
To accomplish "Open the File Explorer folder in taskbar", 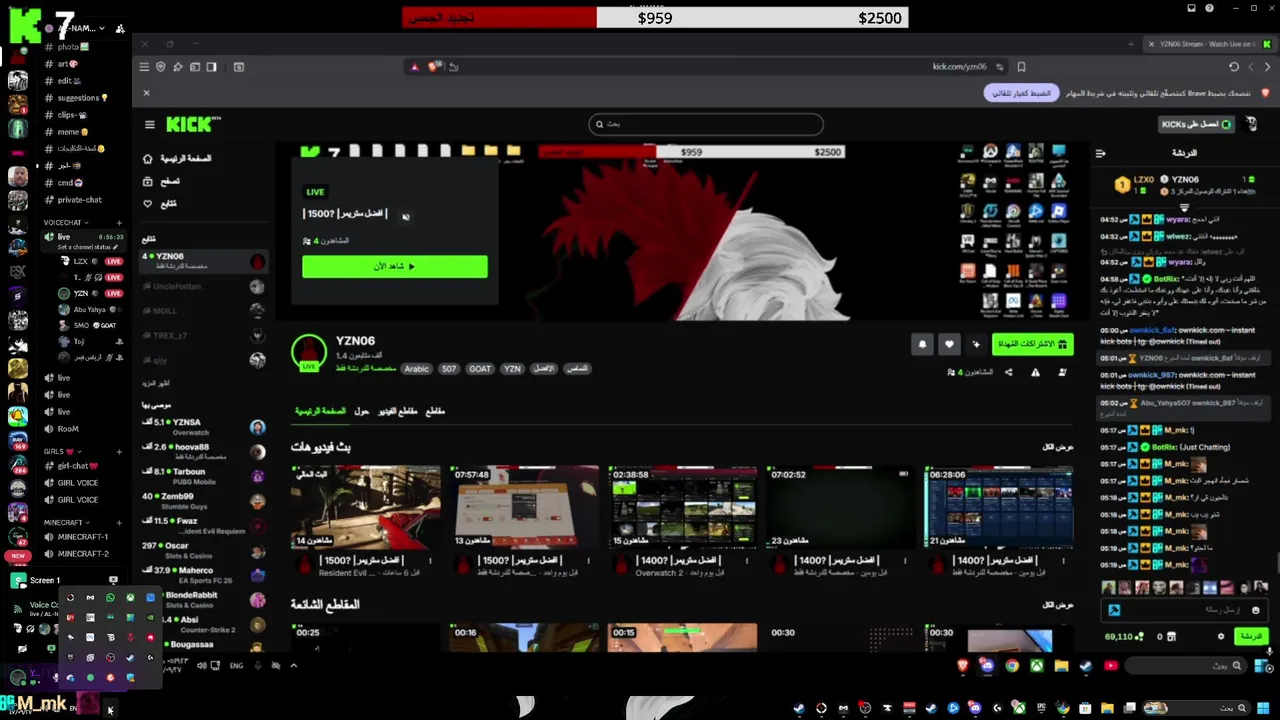I will (1061, 665).
